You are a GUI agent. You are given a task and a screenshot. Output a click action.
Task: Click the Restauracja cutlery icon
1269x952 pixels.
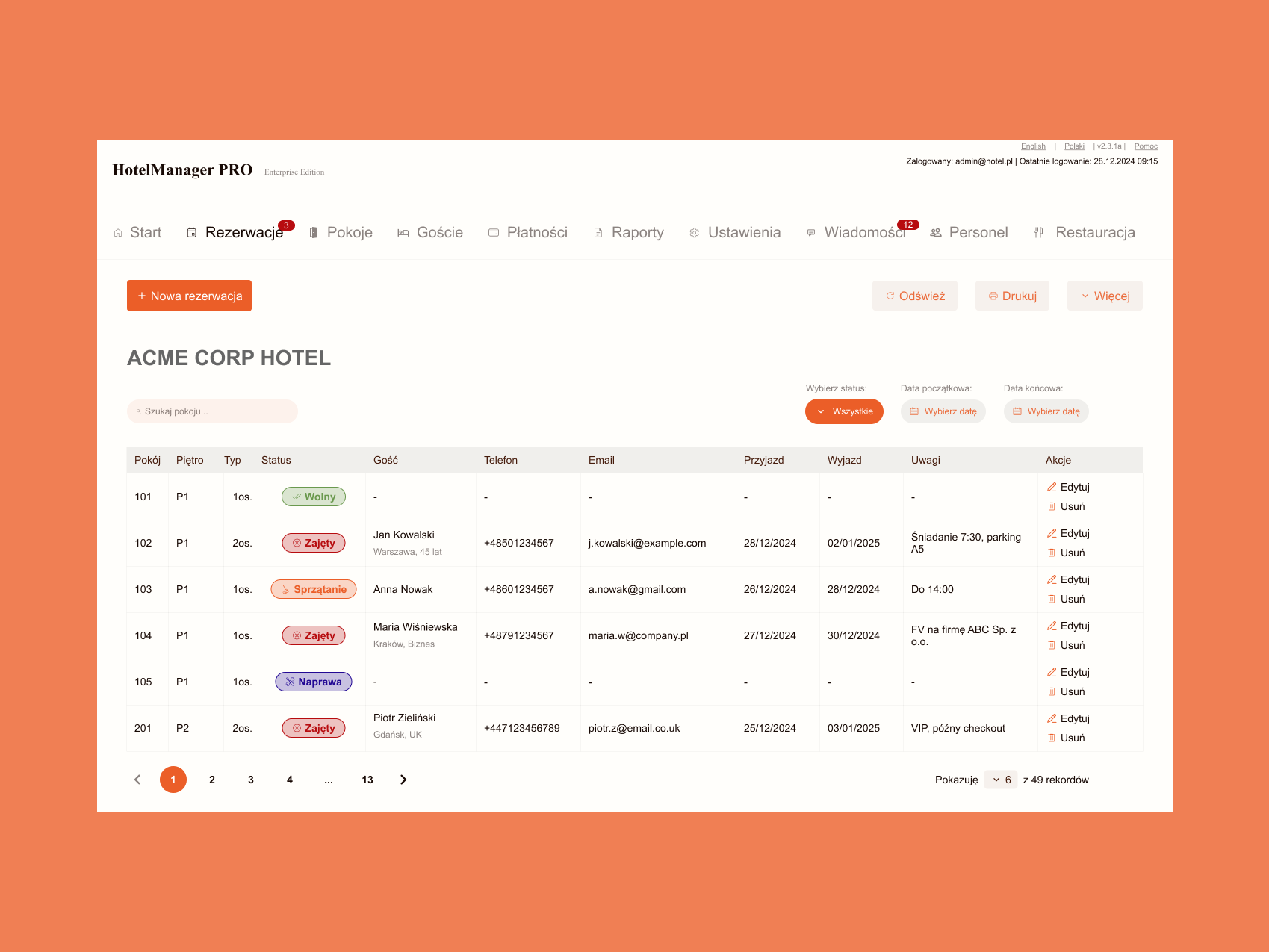(1037, 232)
